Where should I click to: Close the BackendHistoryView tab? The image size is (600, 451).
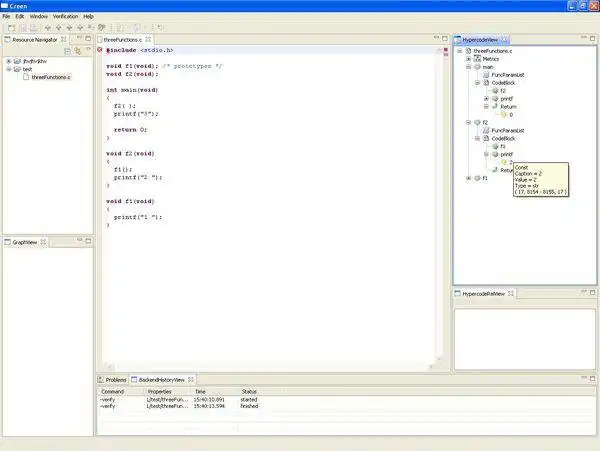(191, 379)
